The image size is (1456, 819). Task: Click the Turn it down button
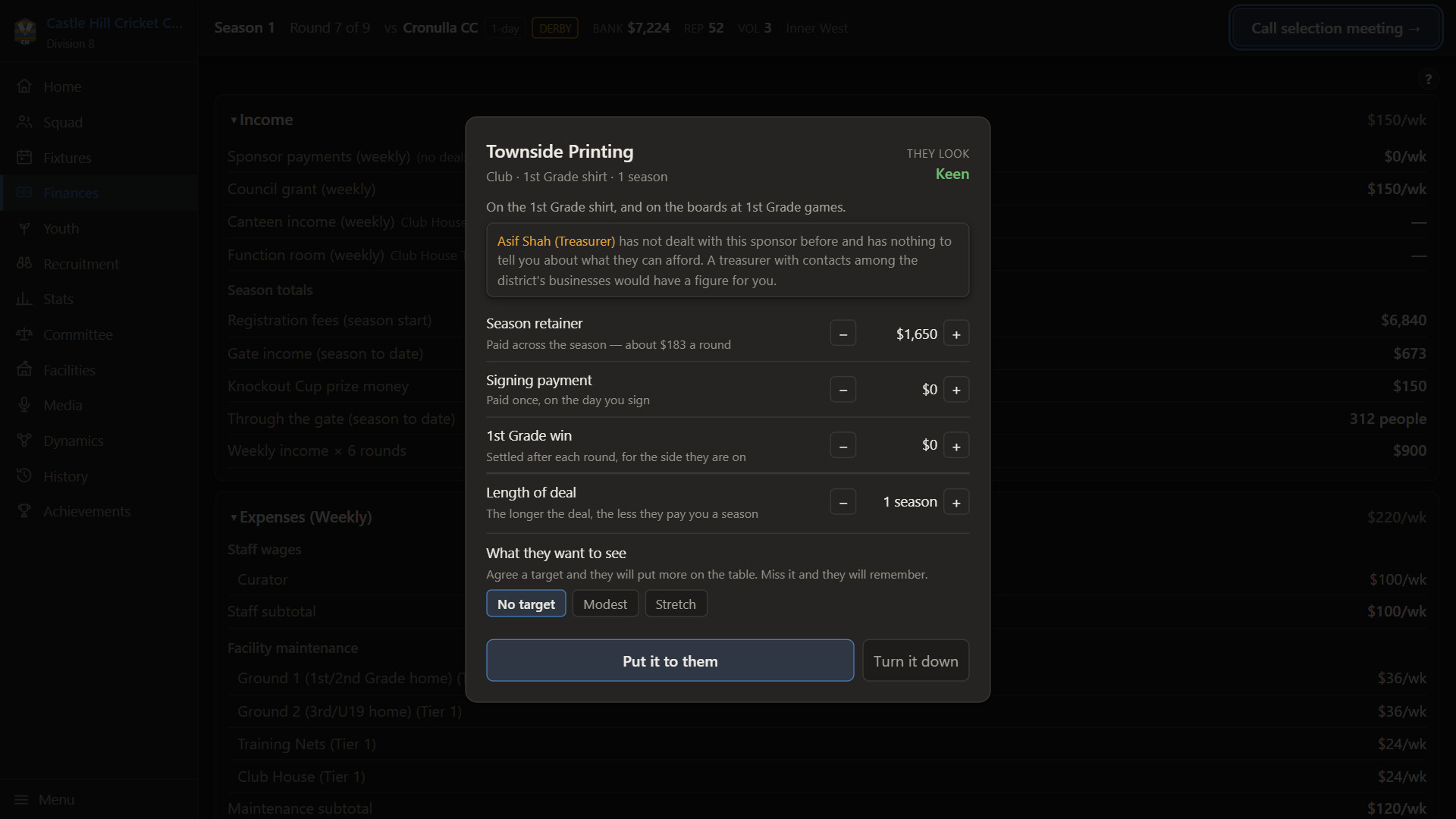915,661
